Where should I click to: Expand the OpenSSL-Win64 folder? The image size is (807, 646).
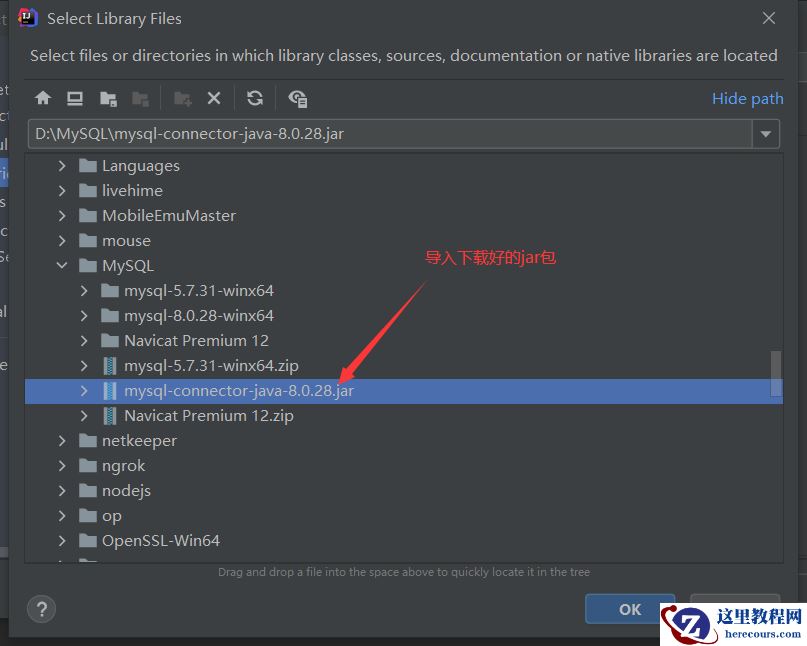[x=62, y=540]
